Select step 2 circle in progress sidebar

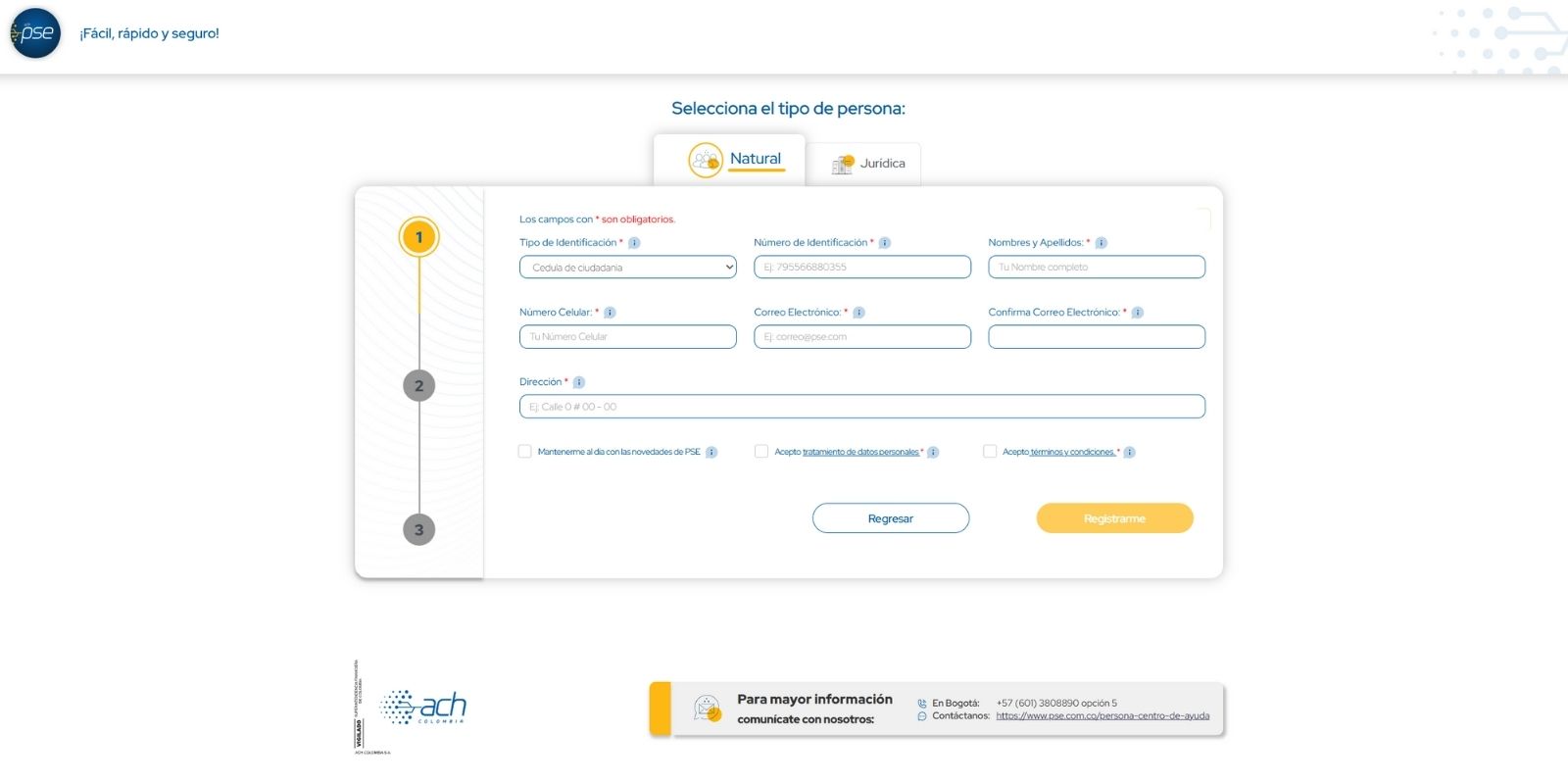[x=419, y=385]
